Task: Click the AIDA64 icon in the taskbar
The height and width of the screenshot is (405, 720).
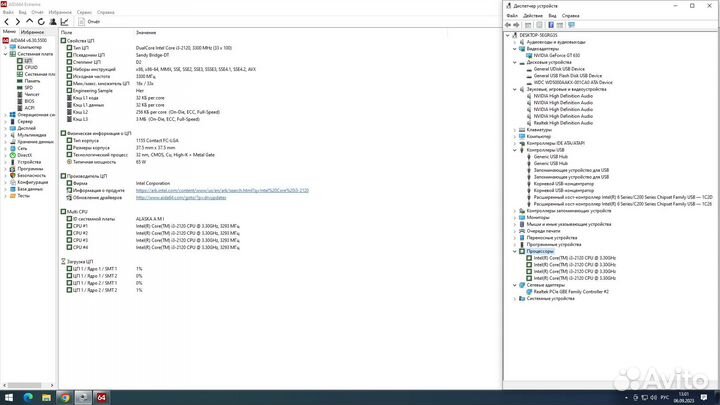Action: (x=101, y=397)
